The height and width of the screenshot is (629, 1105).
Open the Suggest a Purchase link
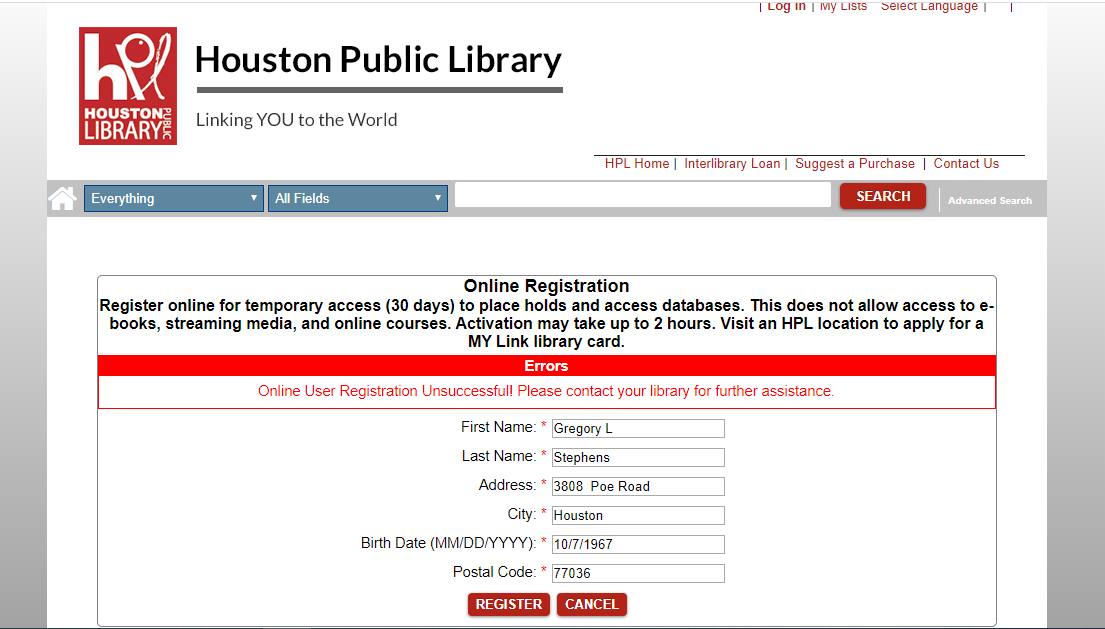point(855,163)
